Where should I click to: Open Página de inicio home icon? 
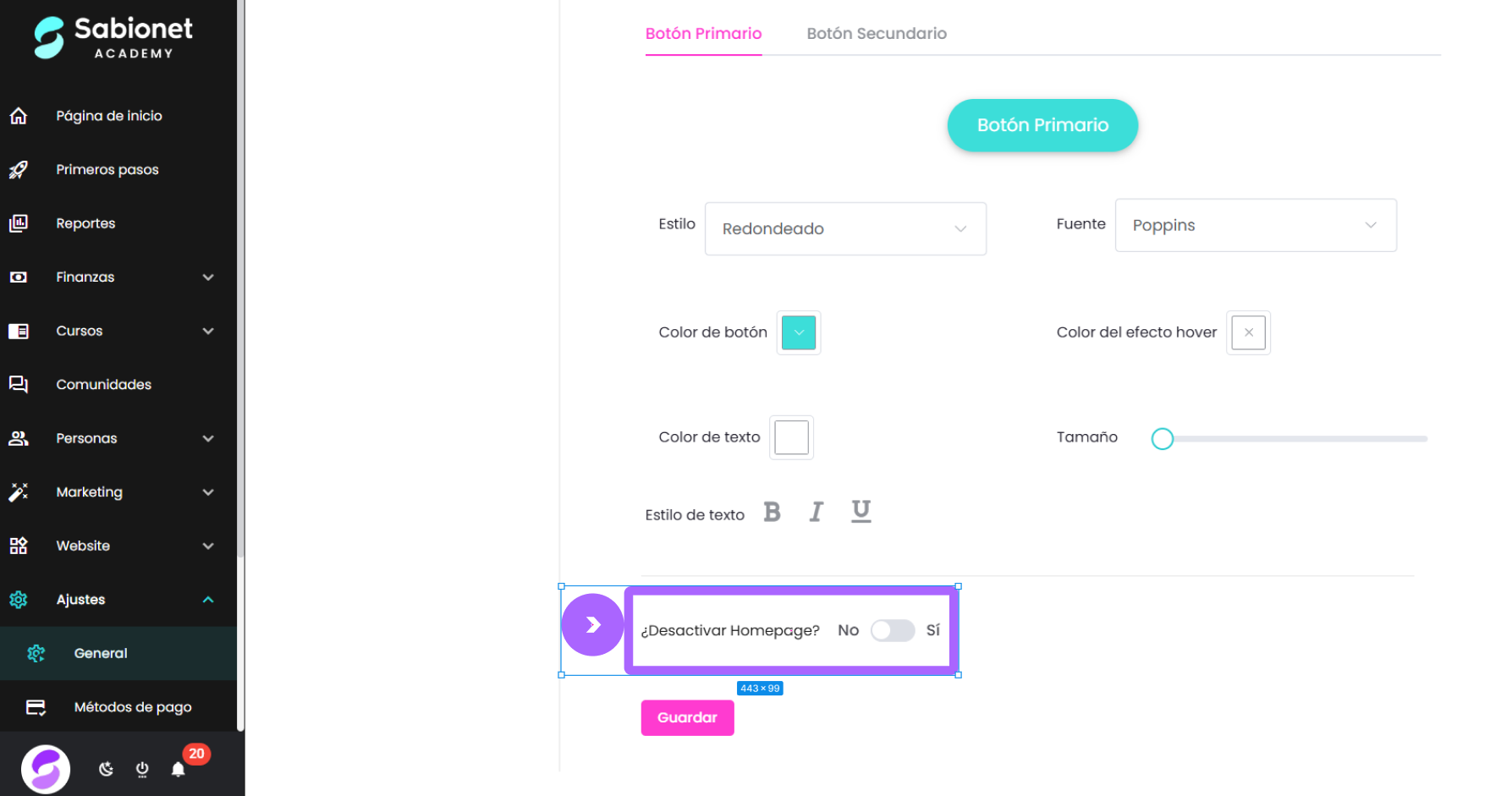click(19, 116)
